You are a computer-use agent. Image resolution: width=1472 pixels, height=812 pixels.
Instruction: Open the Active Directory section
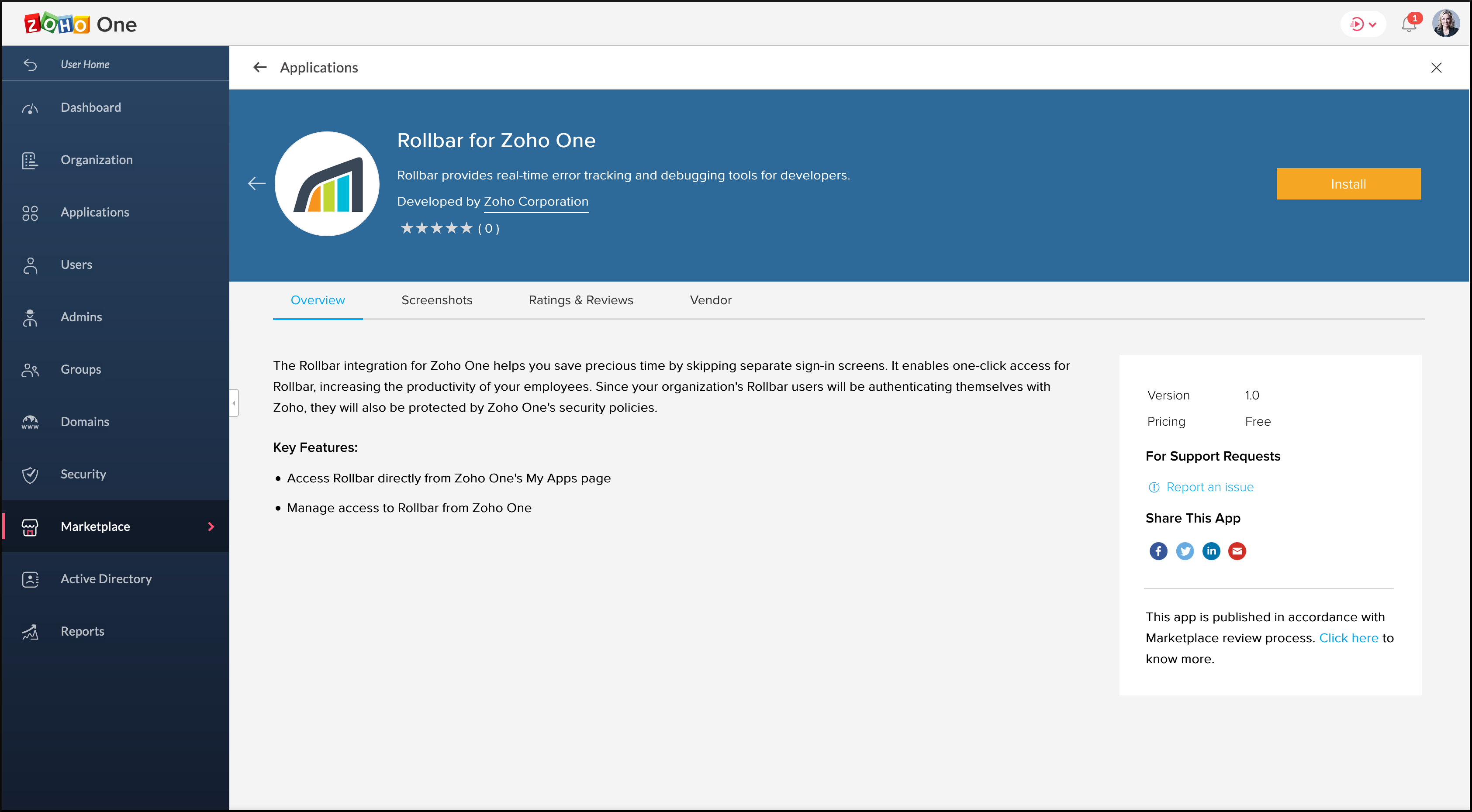coord(106,578)
